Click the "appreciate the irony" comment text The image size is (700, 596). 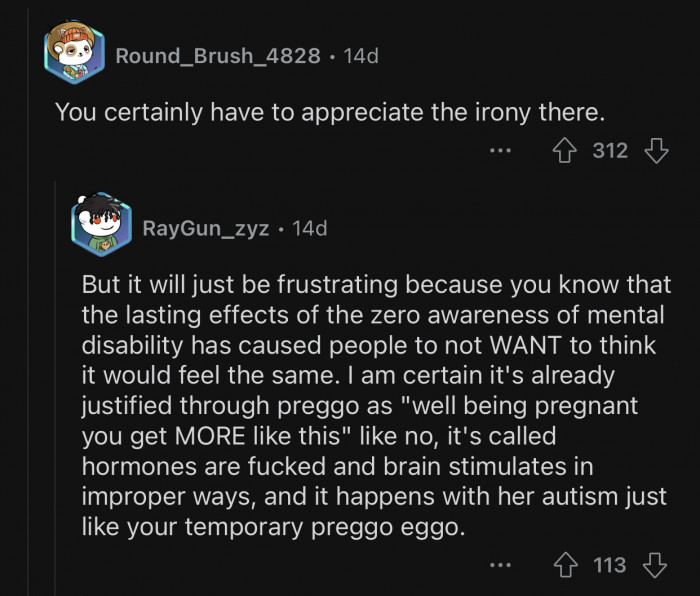point(326,112)
